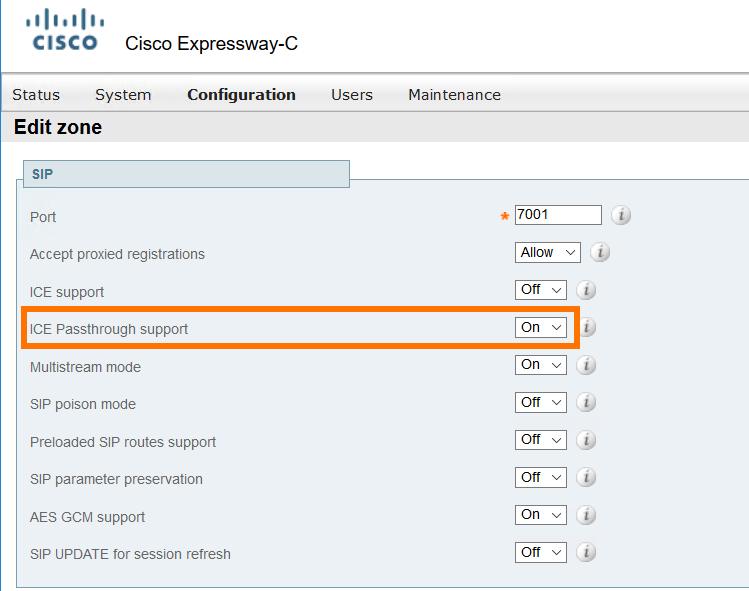The width and height of the screenshot is (749, 591).
Task: Open ICE support dropdown
Action: (541, 290)
